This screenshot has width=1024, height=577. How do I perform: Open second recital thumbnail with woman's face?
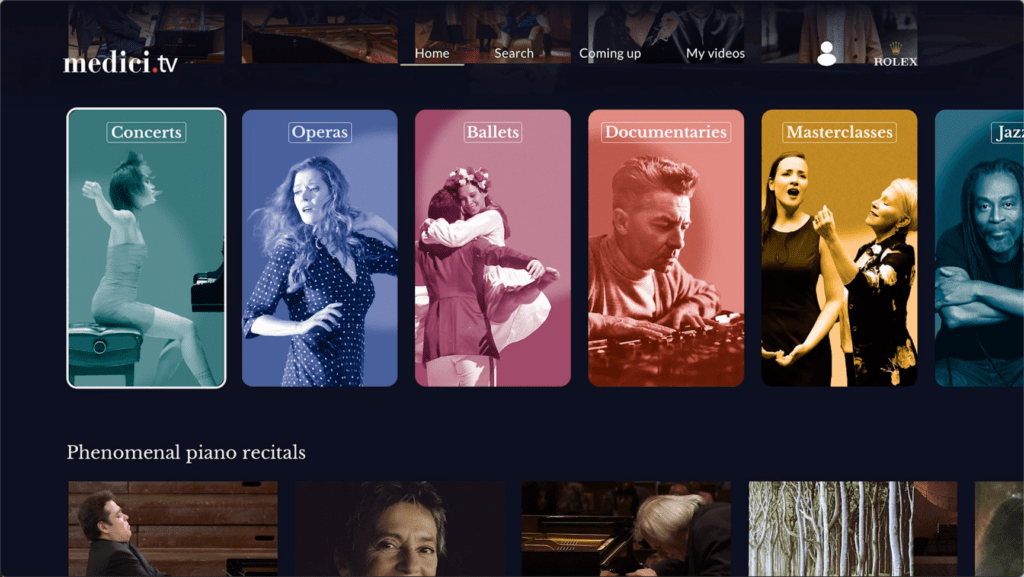point(400,529)
